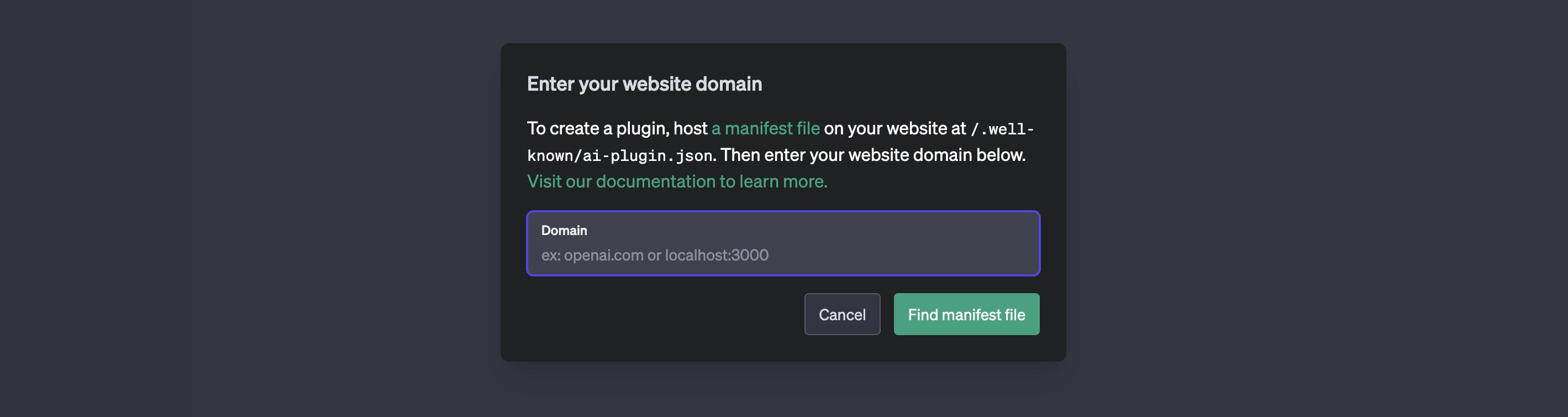Click the "a manifest file" link
1568x417 pixels.
pyautogui.click(x=765, y=128)
